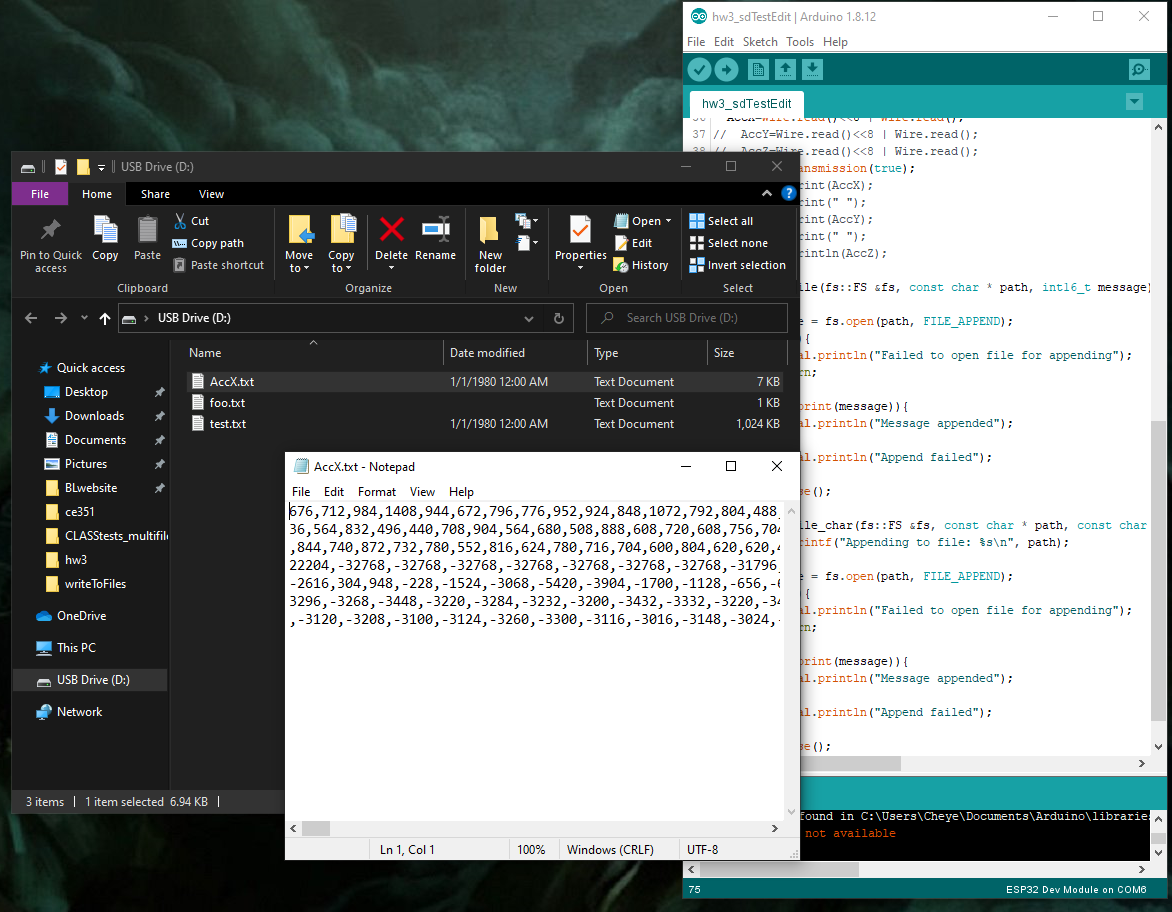
Task: Refresh the USB Drive folder view
Action: pos(559,319)
